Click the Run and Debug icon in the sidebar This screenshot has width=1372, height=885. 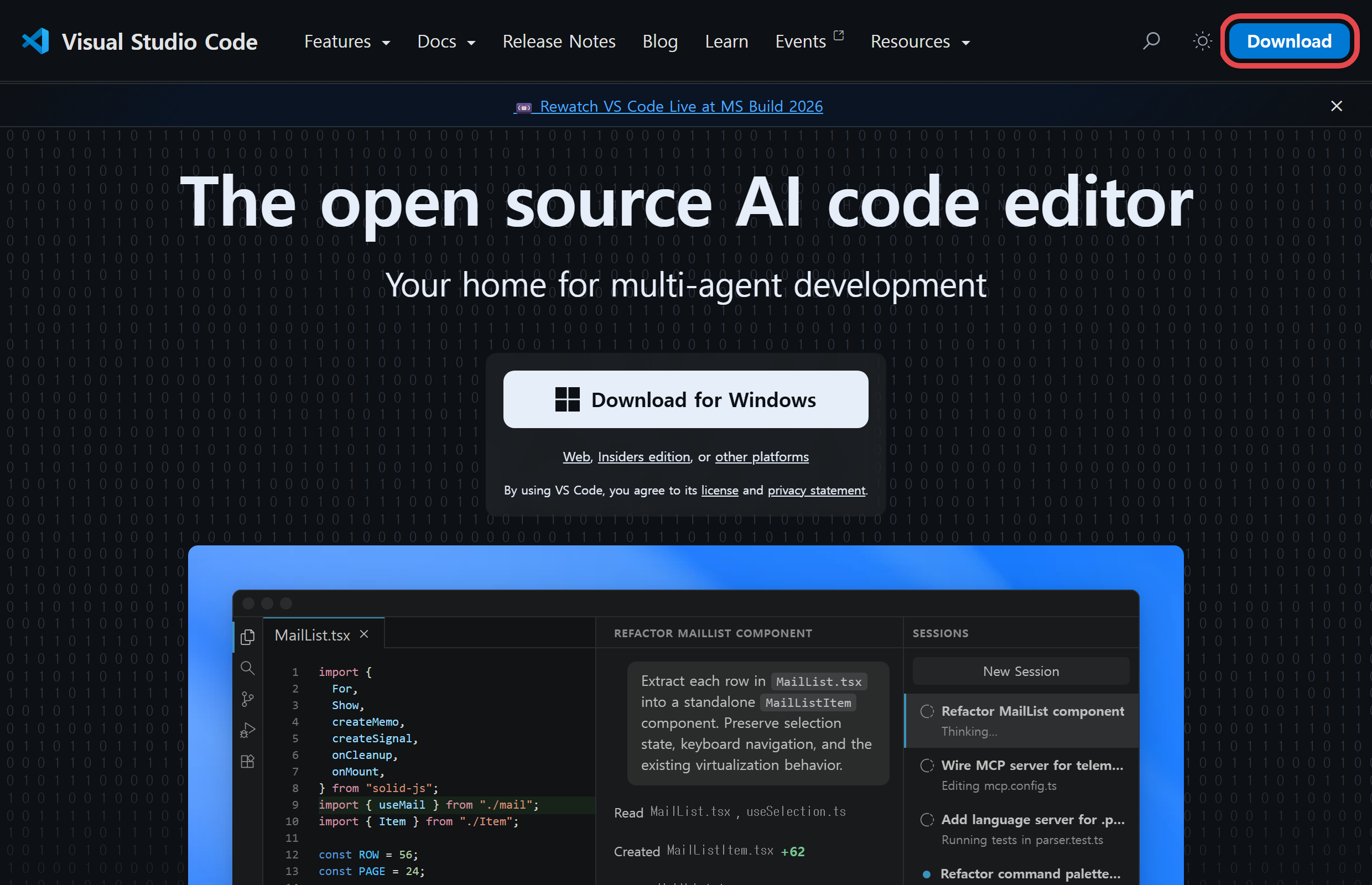pyautogui.click(x=248, y=730)
